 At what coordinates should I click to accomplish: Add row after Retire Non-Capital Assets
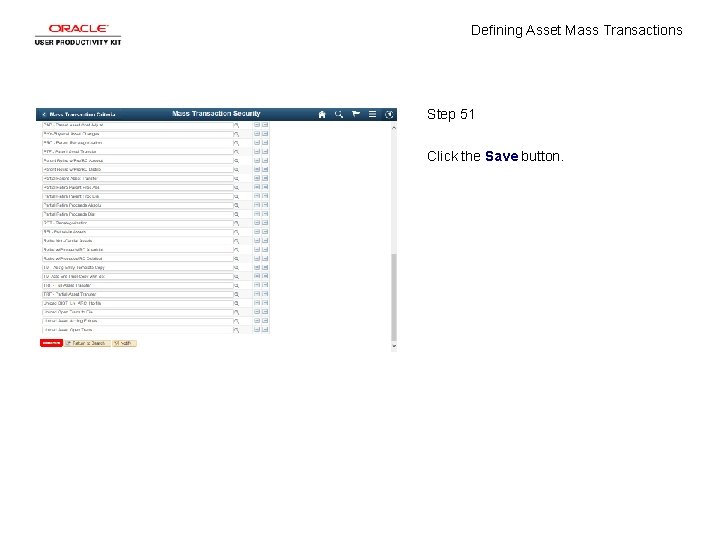(x=257, y=241)
